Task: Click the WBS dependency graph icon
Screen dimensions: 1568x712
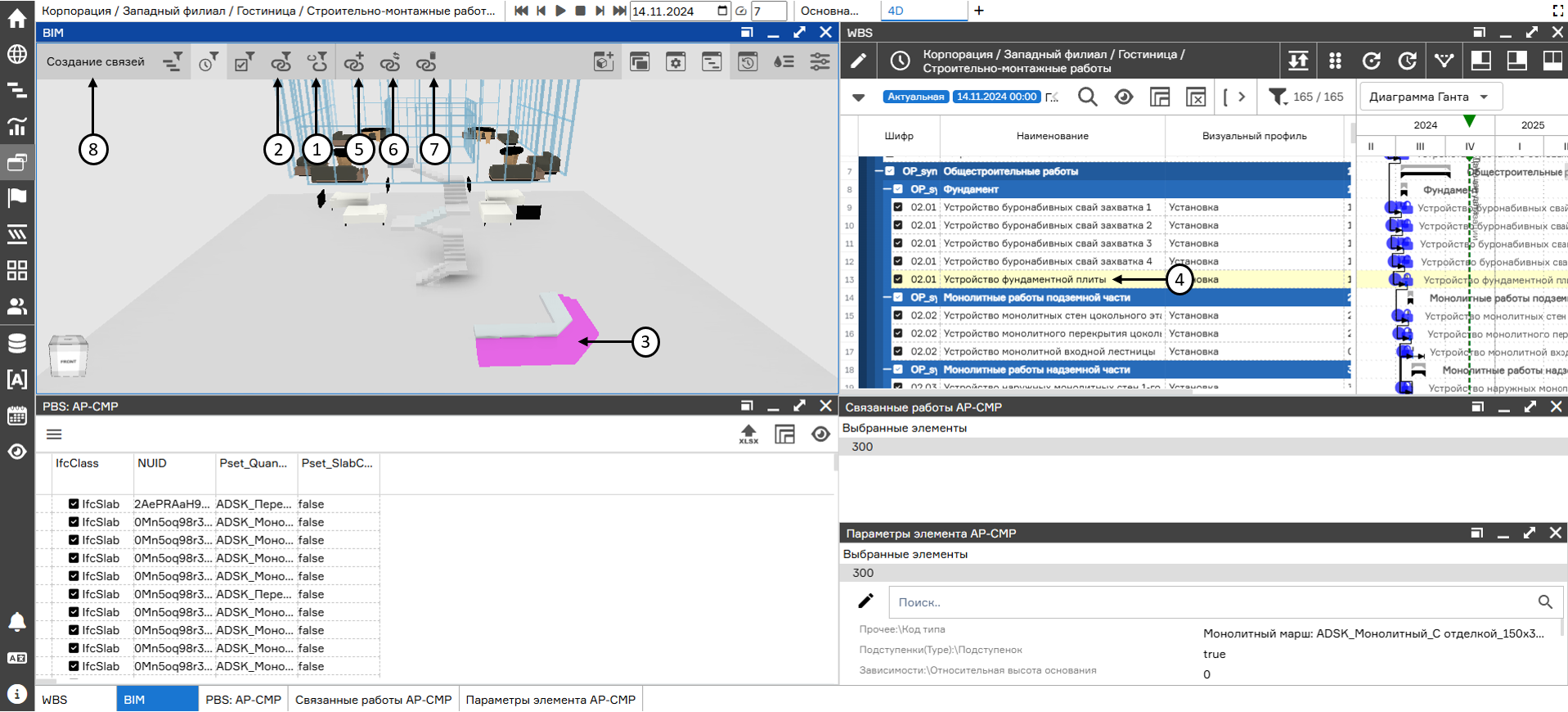Action: pyautogui.click(x=1444, y=61)
